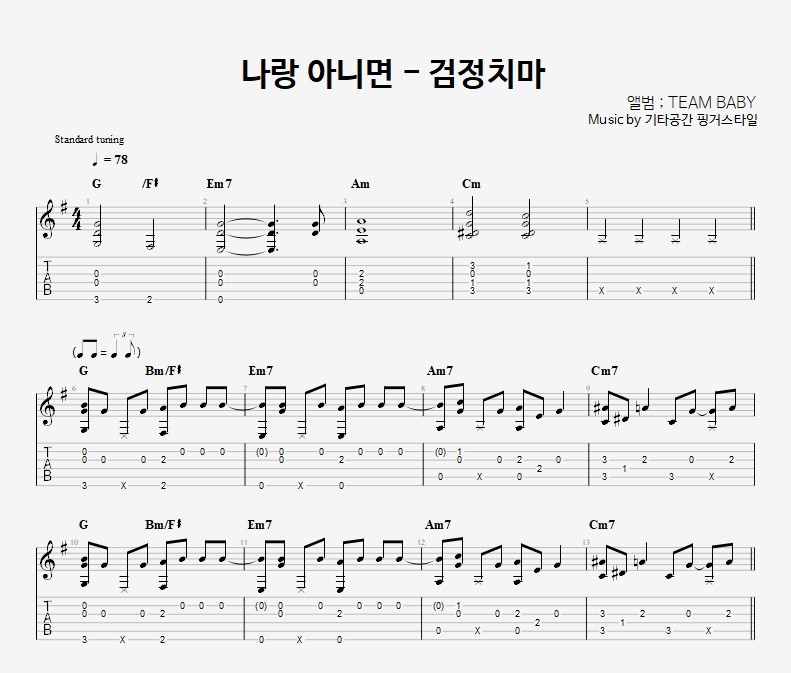Click the song title 나랑 아니면 - 검정치마
The image size is (791, 673).
coord(393,74)
